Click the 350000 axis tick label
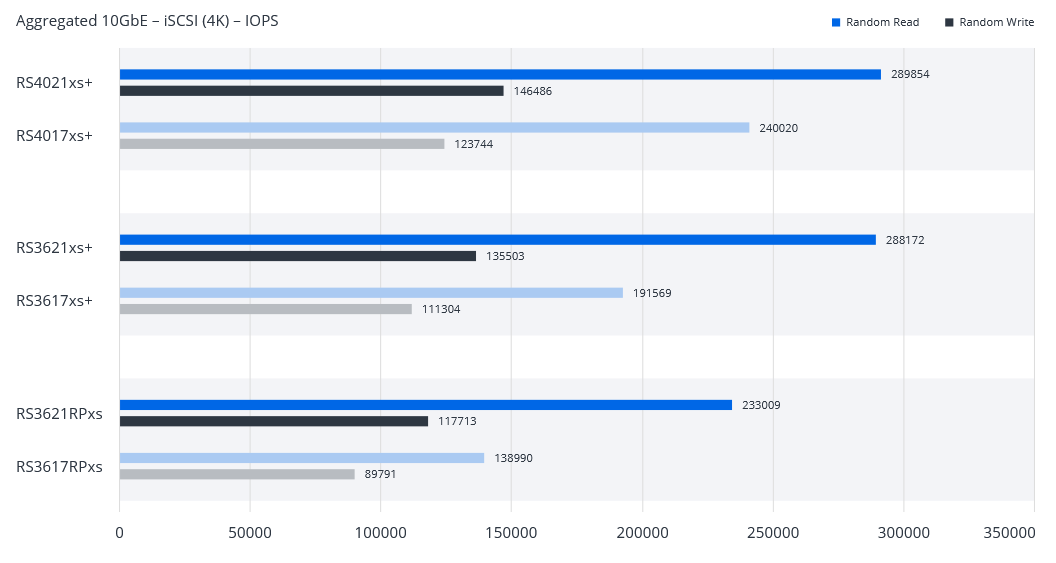The height and width of the screenshot is (563, 1056). pyautogui.click(x=1009, y=533)
